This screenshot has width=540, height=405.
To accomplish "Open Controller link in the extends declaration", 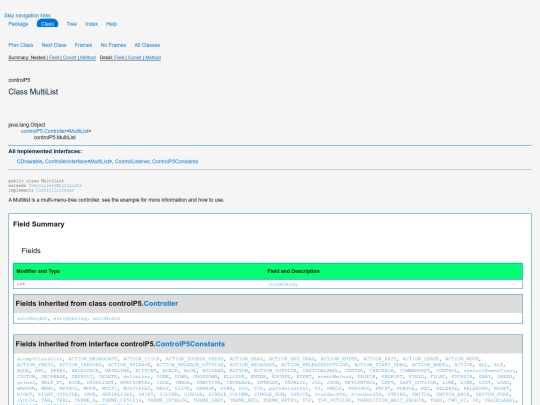I will click(x=41, y=186).
